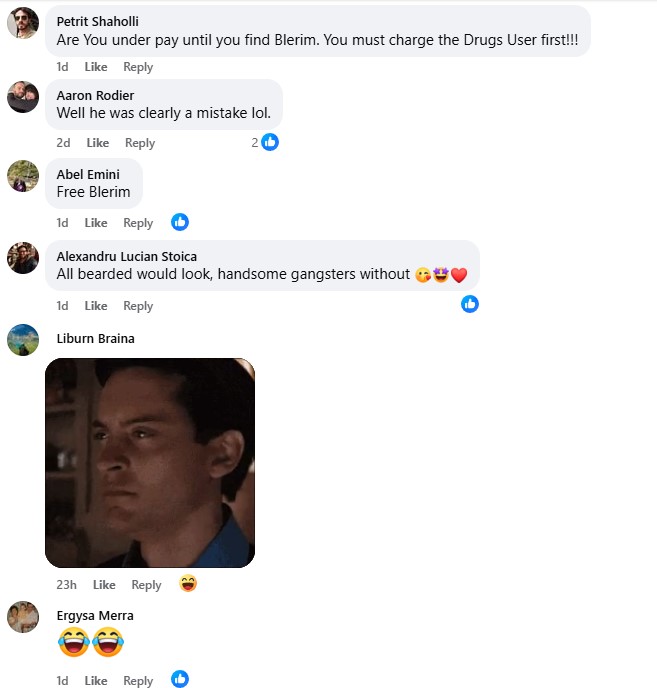Open the haha reaction on Liburn Braina's GIF
The height and width of the screenshot is (688, 657).
[x=188, y=584]
